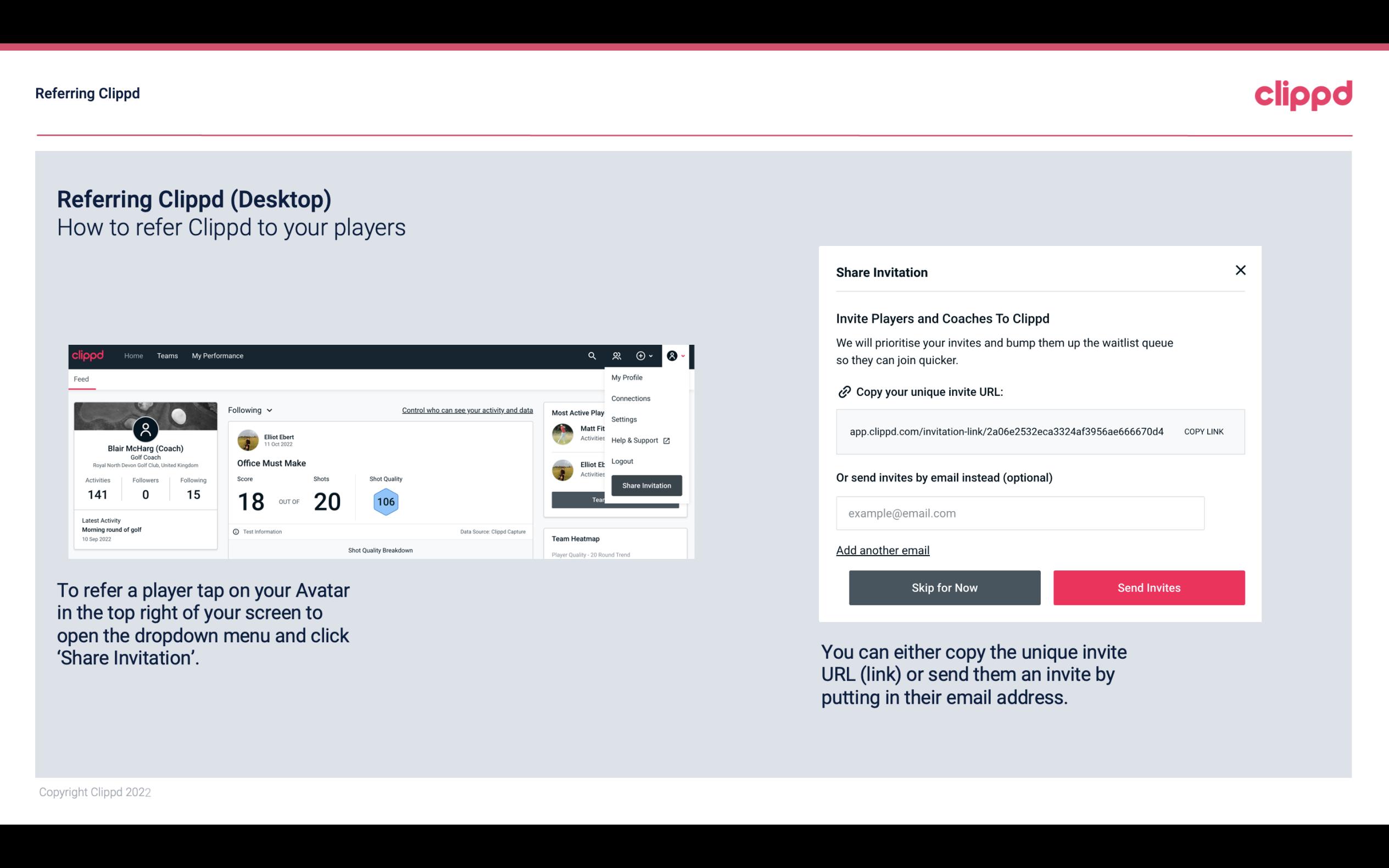Click the 'Following' dropdown on Blair McHarg profile
This screenshot has width=1389, height=868.
[x=248, y=409]
